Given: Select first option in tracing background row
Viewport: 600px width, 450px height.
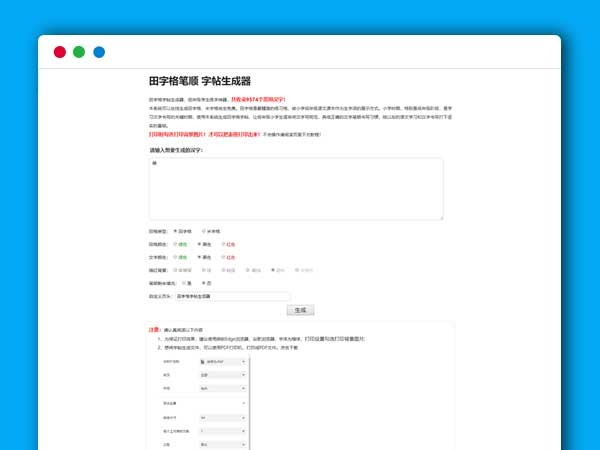Looking at the screenshot, I should pos(175,270).
